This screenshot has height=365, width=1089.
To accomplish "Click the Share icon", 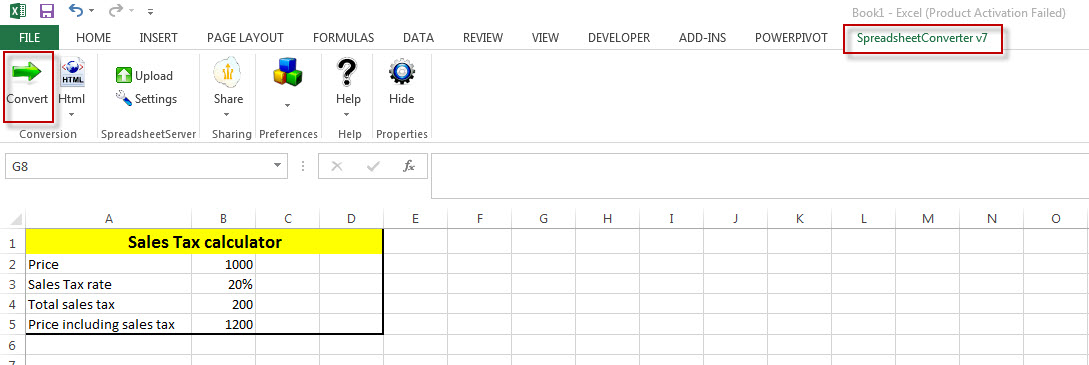I will point(228,73).
